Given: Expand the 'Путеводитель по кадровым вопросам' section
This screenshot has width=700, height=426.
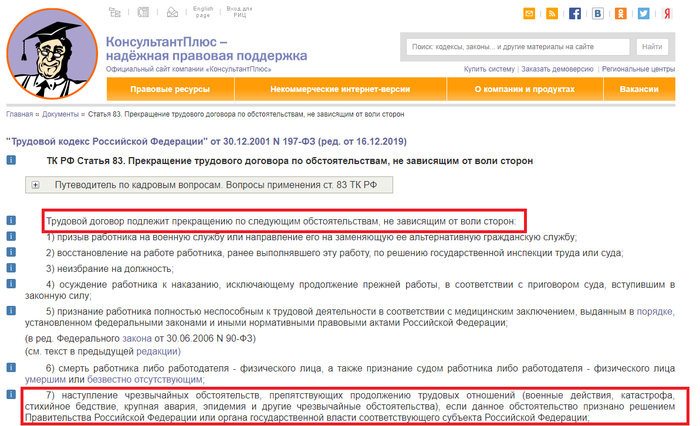Looking at the screenshot, I should [35, 185].
